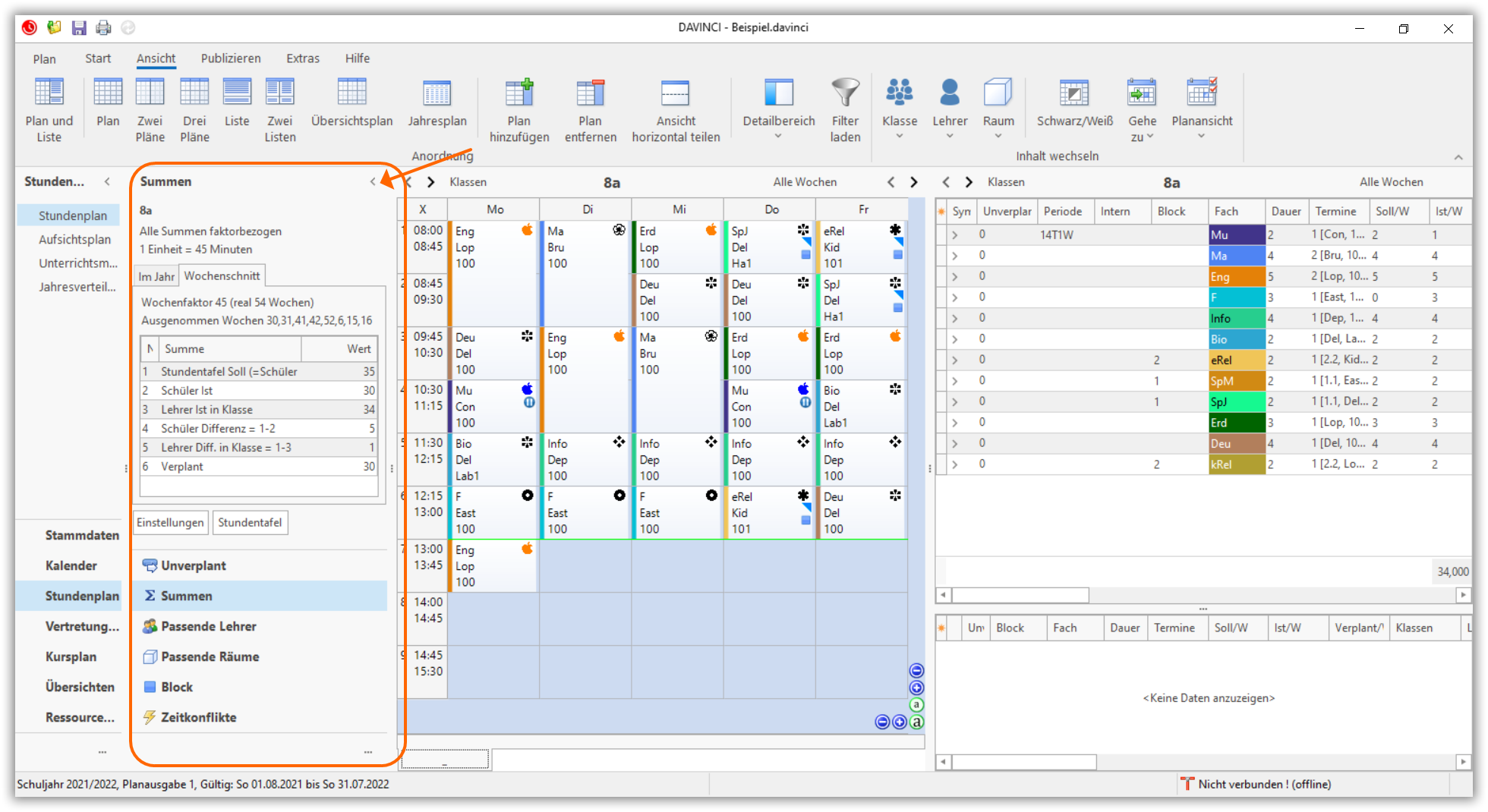Click the Filter laden funnel icon
Viewport: 1488px width, 812px height.
[x=845, y=94]
